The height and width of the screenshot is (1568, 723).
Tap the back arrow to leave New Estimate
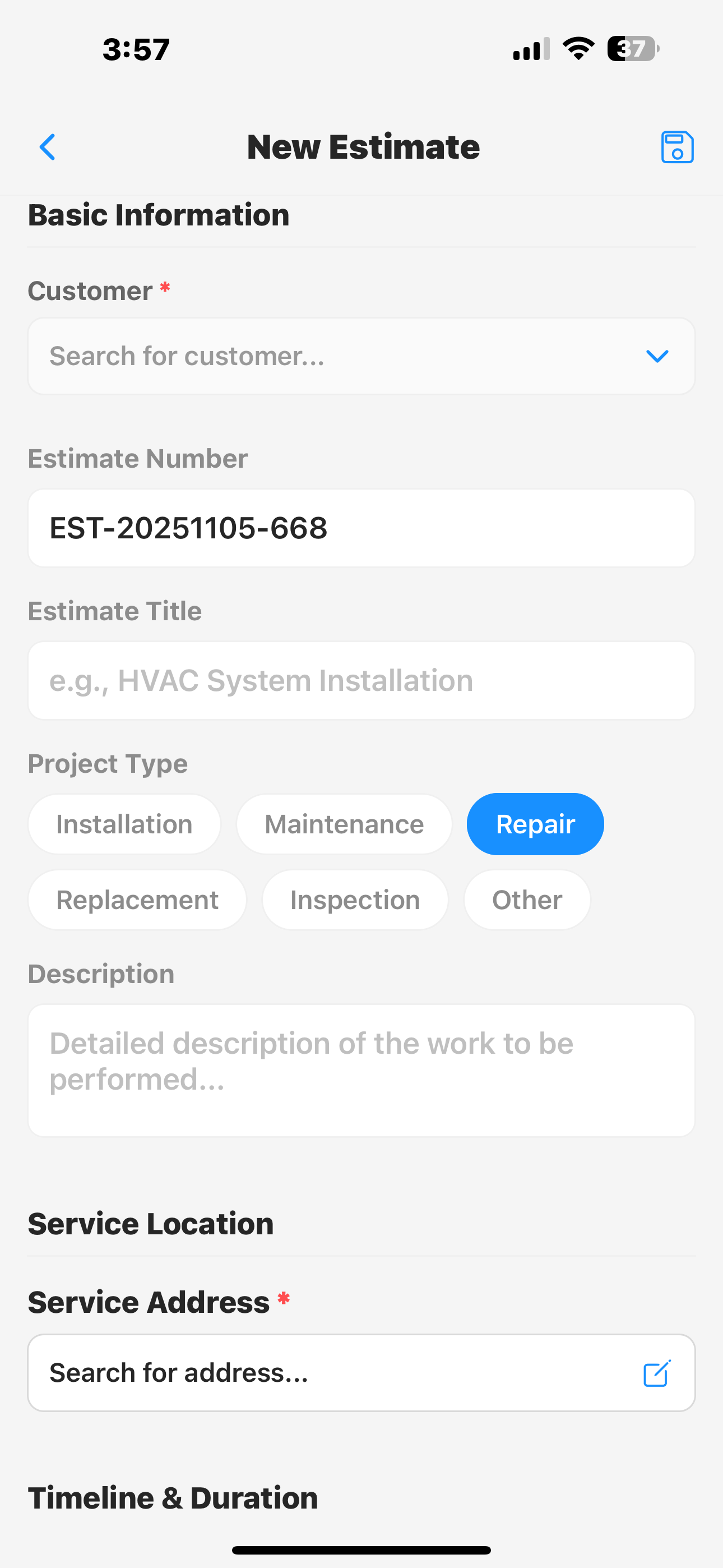(x=47, y=147)
